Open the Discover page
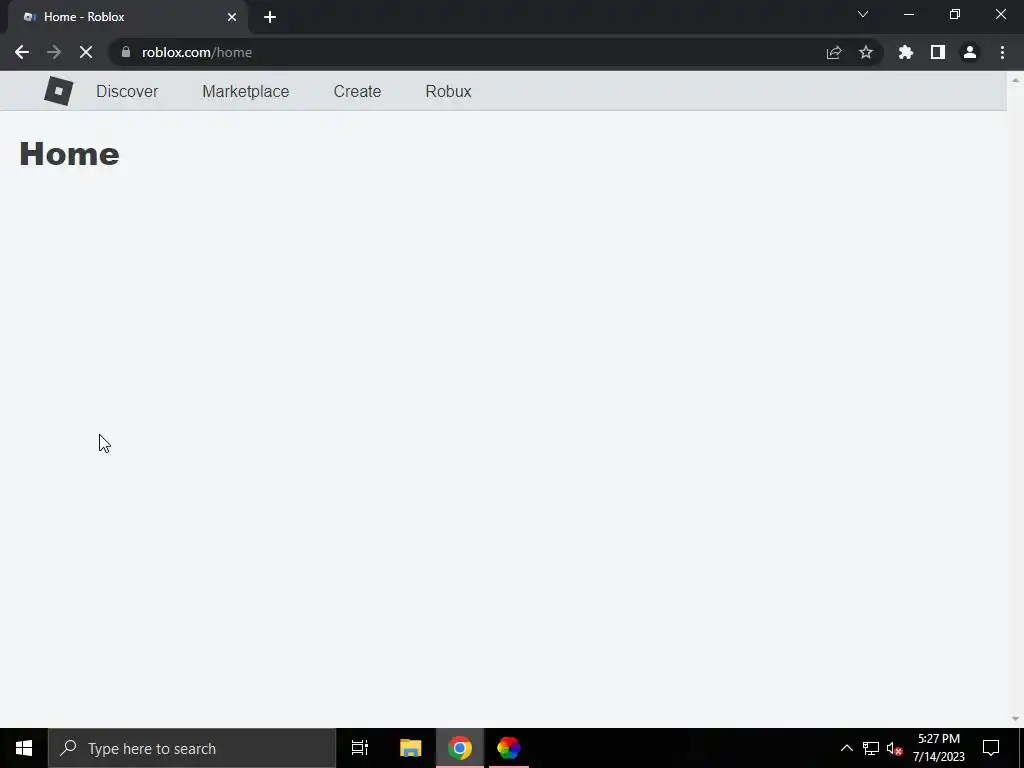This screenshot has height=768, width=1024. click(x=127, y=91)
